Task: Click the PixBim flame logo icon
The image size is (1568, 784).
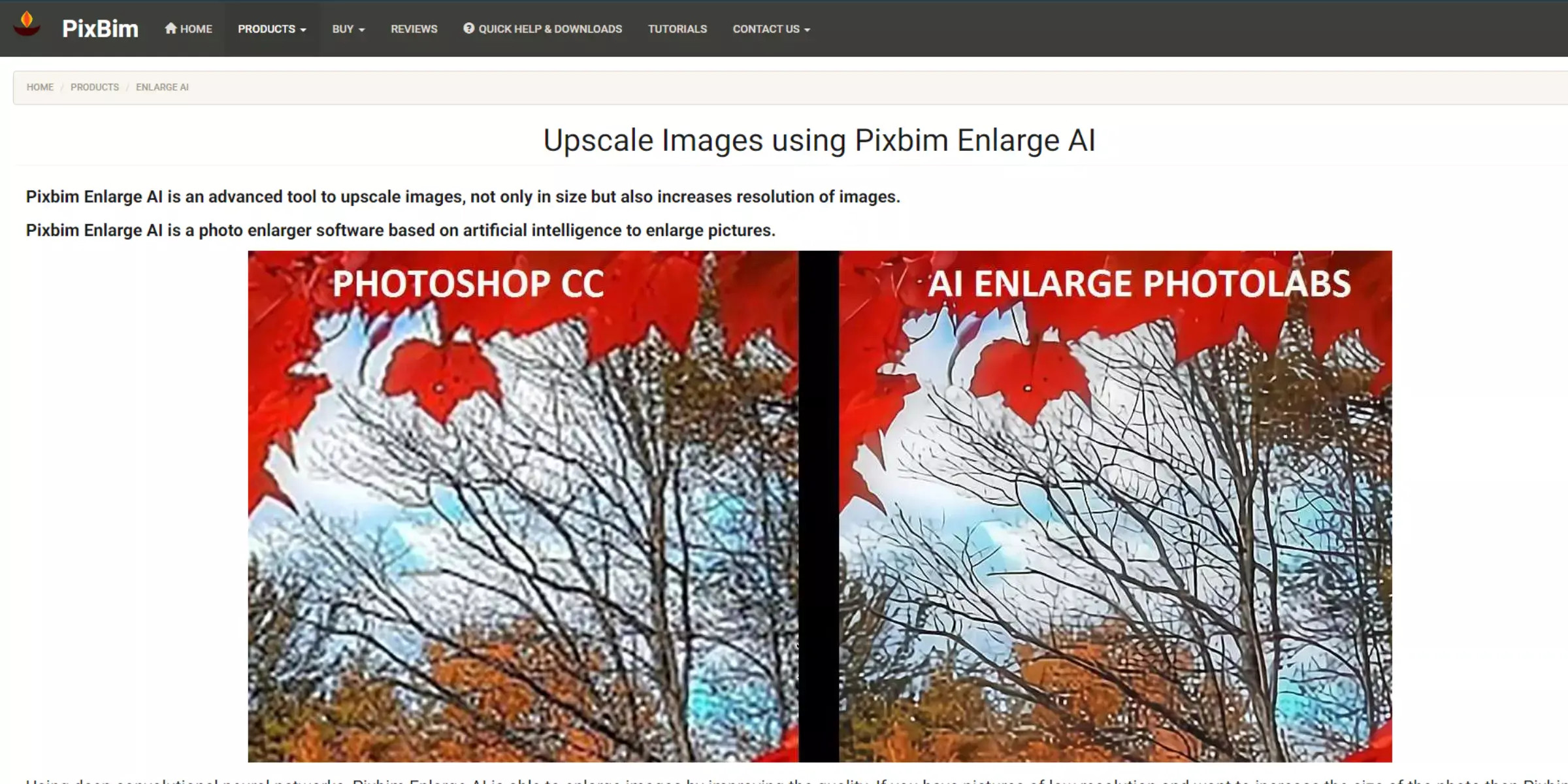Action: 27,25
